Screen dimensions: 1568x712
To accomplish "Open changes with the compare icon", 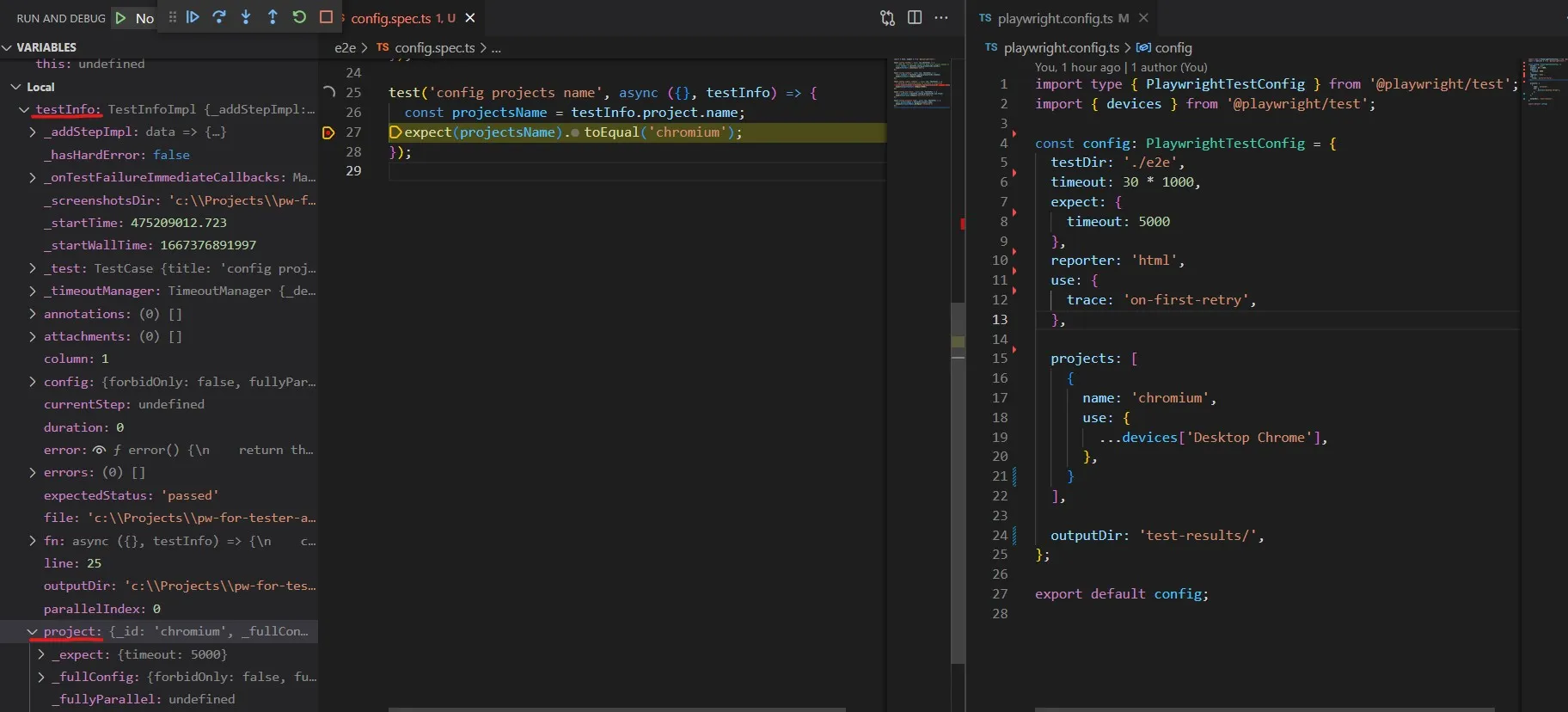I will tap(887, 18).
